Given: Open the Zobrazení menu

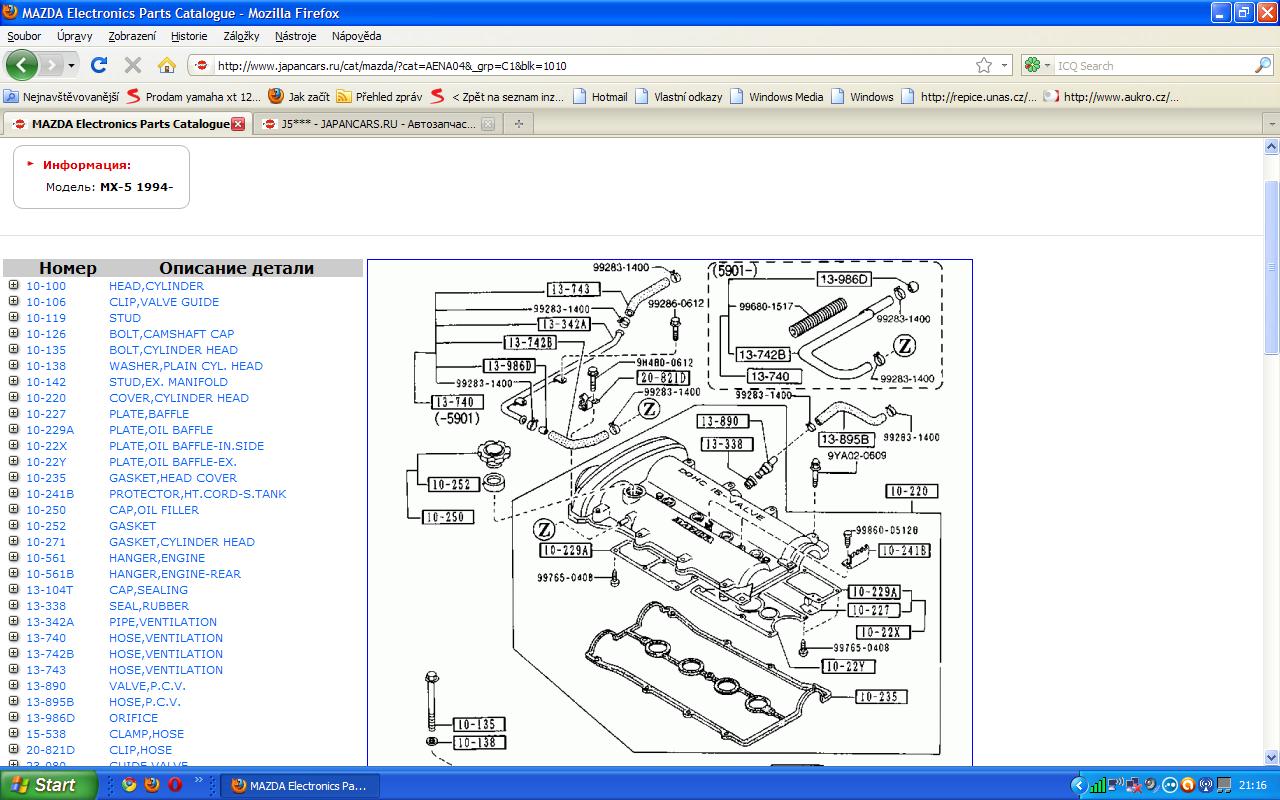Looking at the screenshot, I should click(x=132, y=36).
